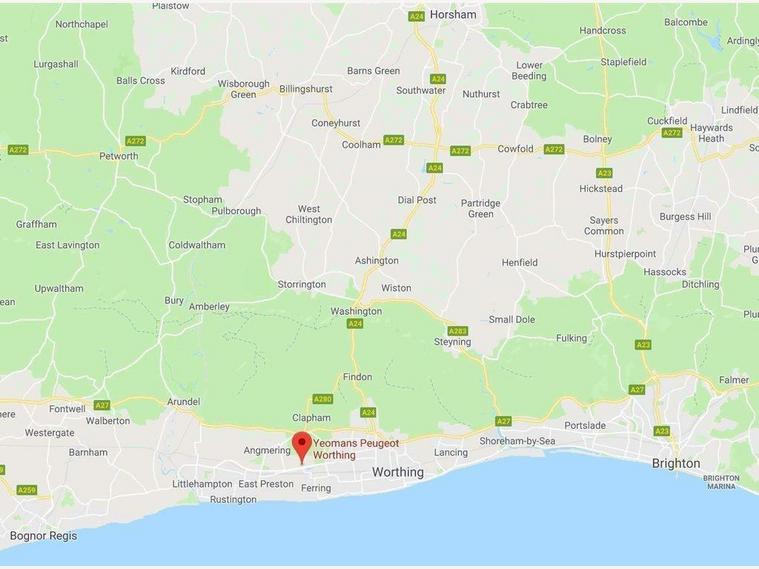Click the A27 road shield near Fontwell
The image size is (759, 569).
click(102, 405)
